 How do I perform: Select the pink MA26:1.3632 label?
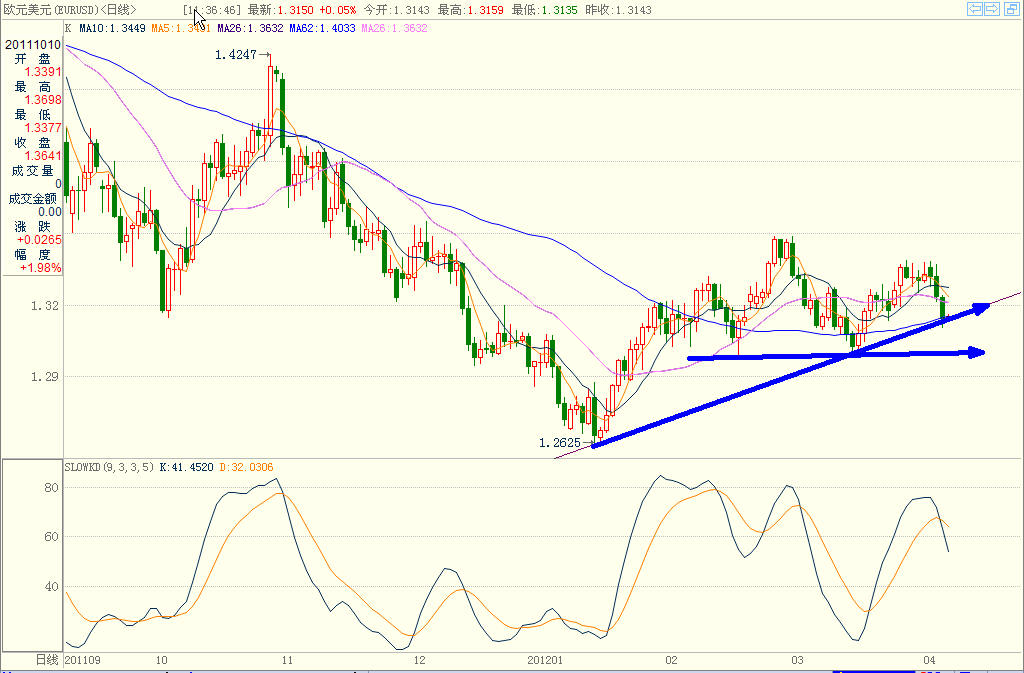click(x=394, y=28)
